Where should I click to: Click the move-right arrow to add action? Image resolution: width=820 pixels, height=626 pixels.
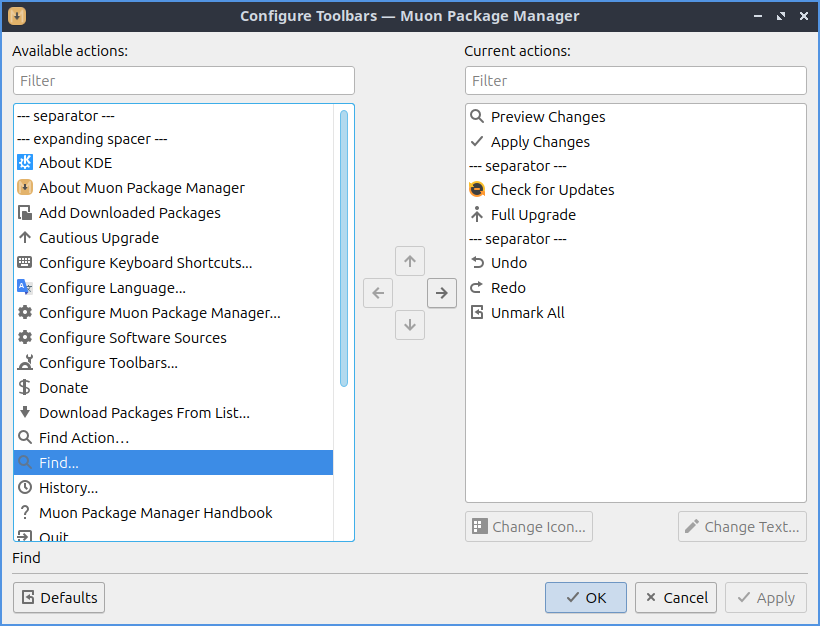tap(441, 293)
